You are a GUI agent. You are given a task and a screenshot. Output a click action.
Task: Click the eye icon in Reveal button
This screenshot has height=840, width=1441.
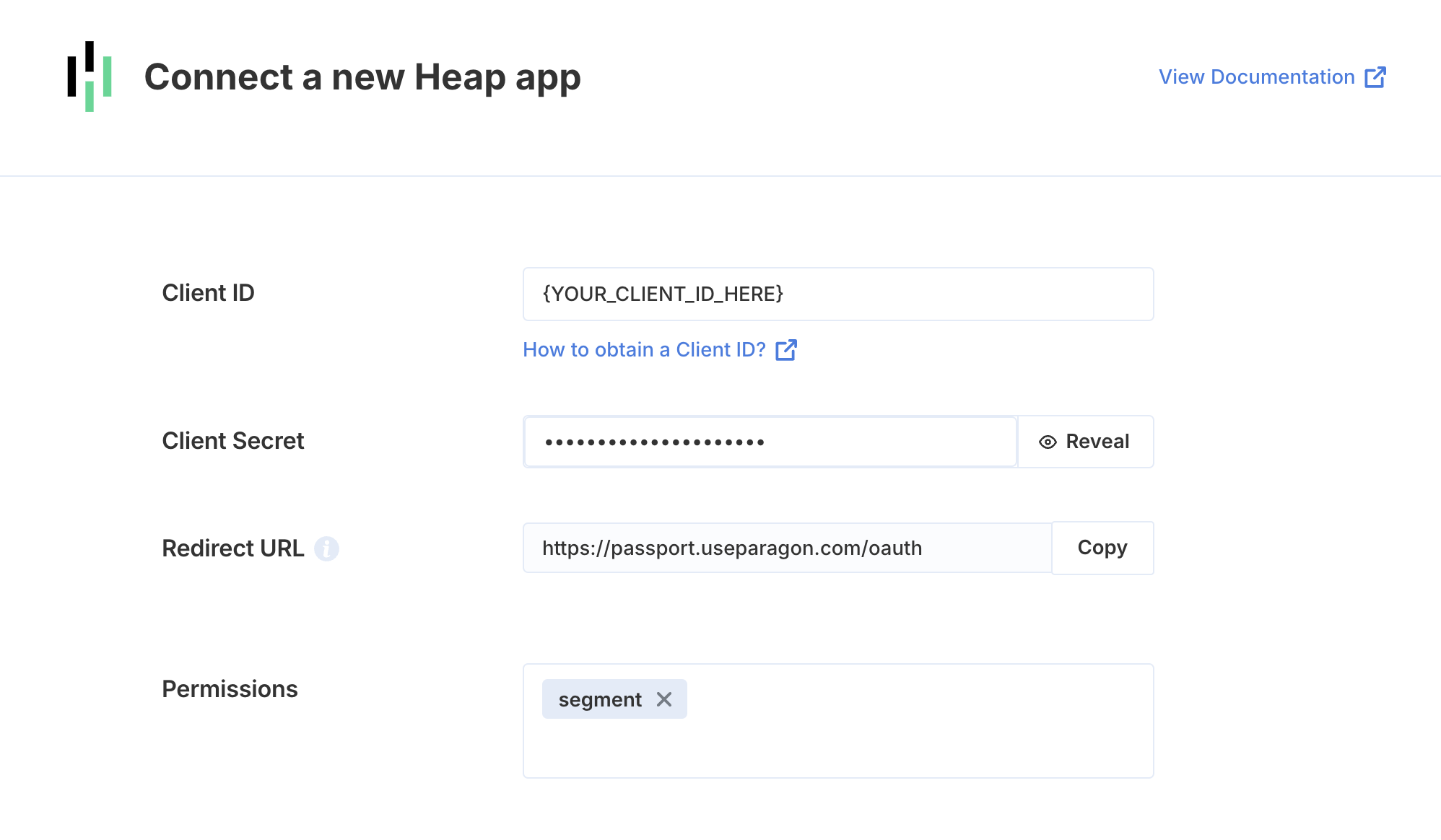1048,442
